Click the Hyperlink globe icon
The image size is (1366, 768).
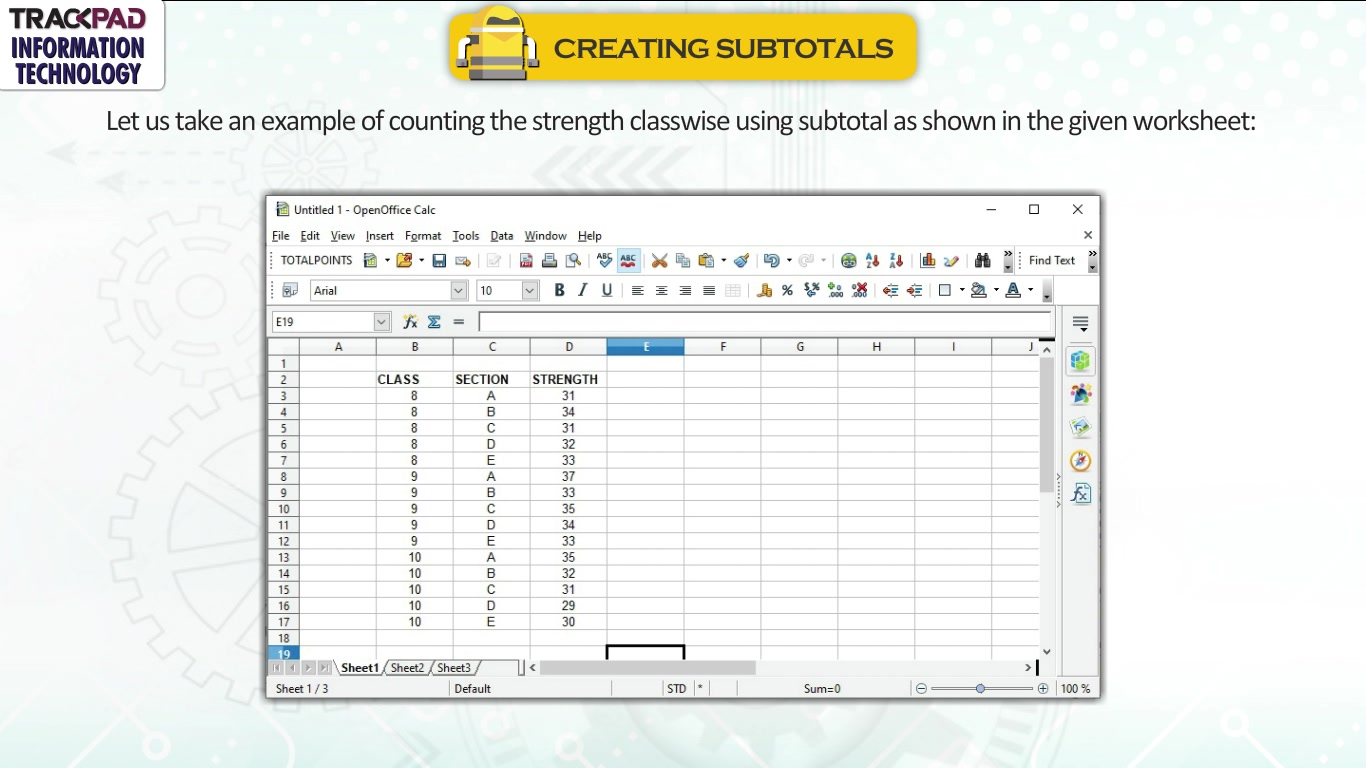849,260
